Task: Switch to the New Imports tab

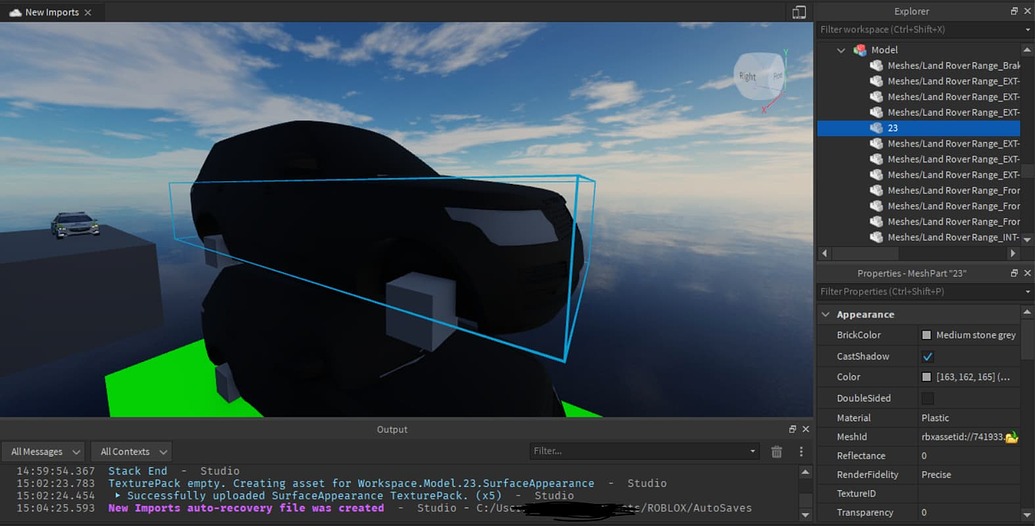Action: click(51, 12)
